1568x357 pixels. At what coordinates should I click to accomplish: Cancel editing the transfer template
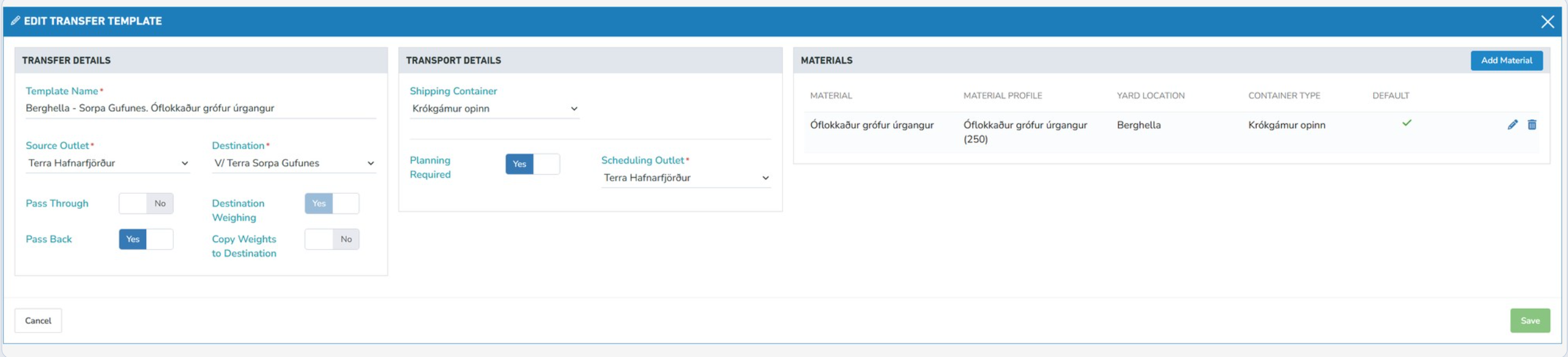(38, 320)
